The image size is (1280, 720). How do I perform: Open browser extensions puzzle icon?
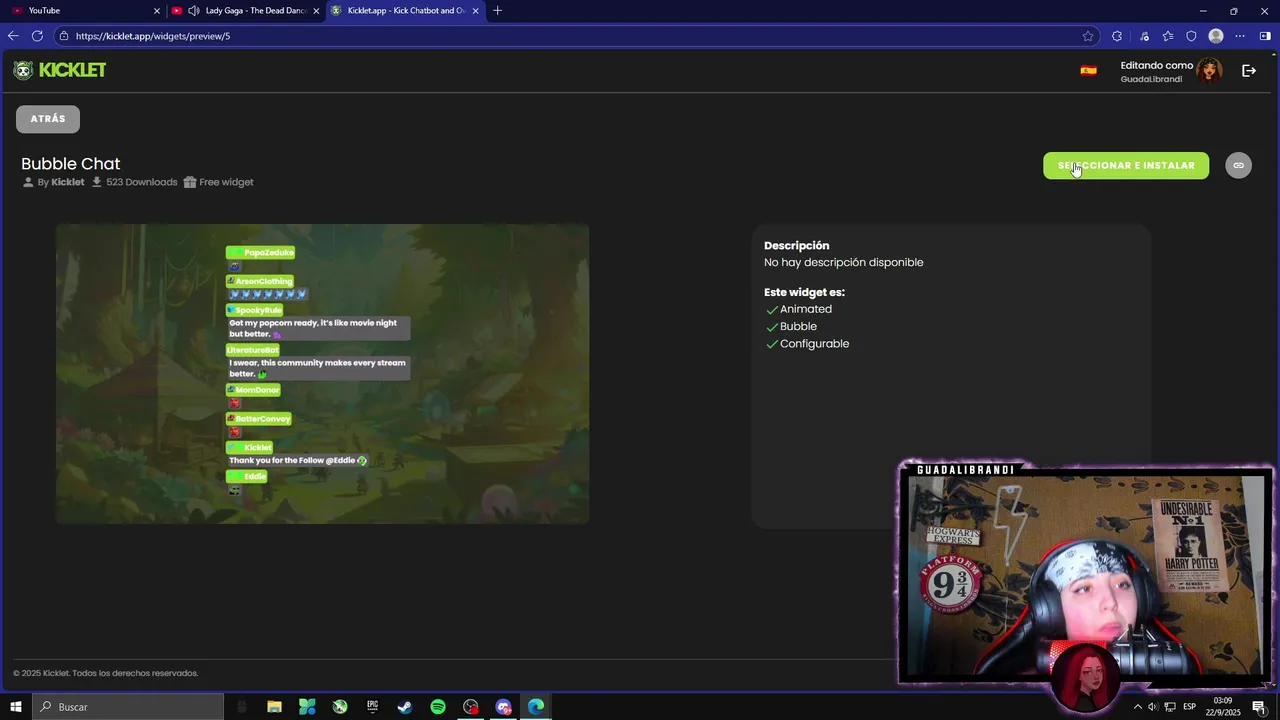click(x=1117, y=36)
